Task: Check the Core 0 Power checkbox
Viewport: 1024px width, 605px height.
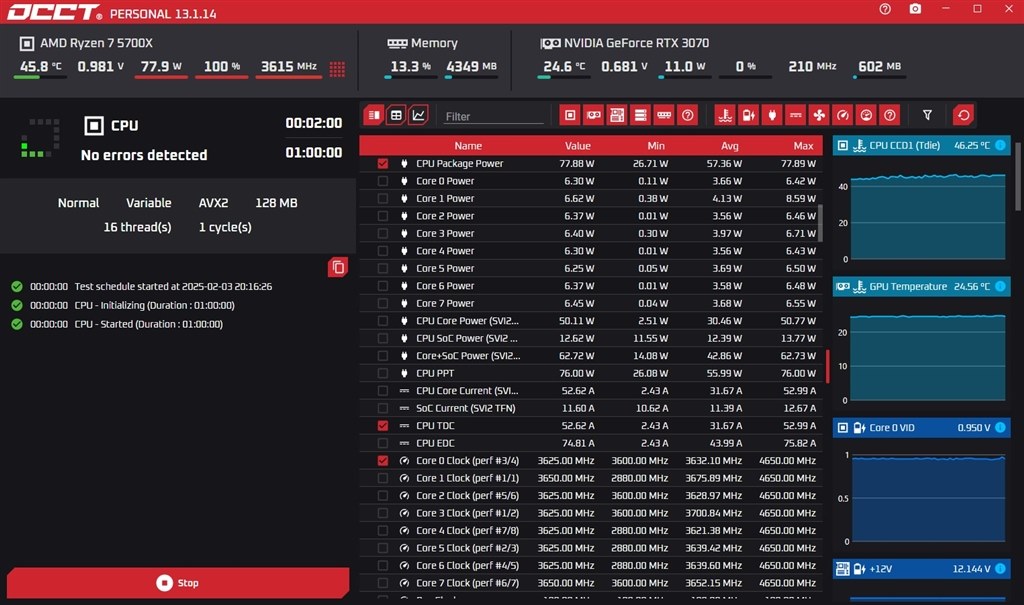Action: [383, 181]
